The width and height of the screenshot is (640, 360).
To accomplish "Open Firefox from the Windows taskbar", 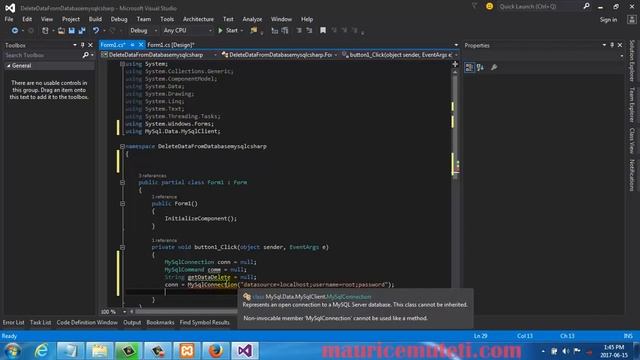I will [216, 351].
